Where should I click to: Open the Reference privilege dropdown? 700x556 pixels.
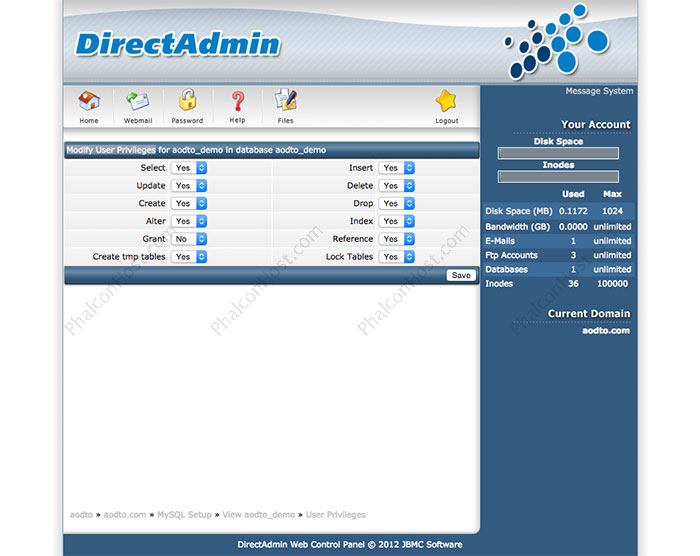coord(396,239)
